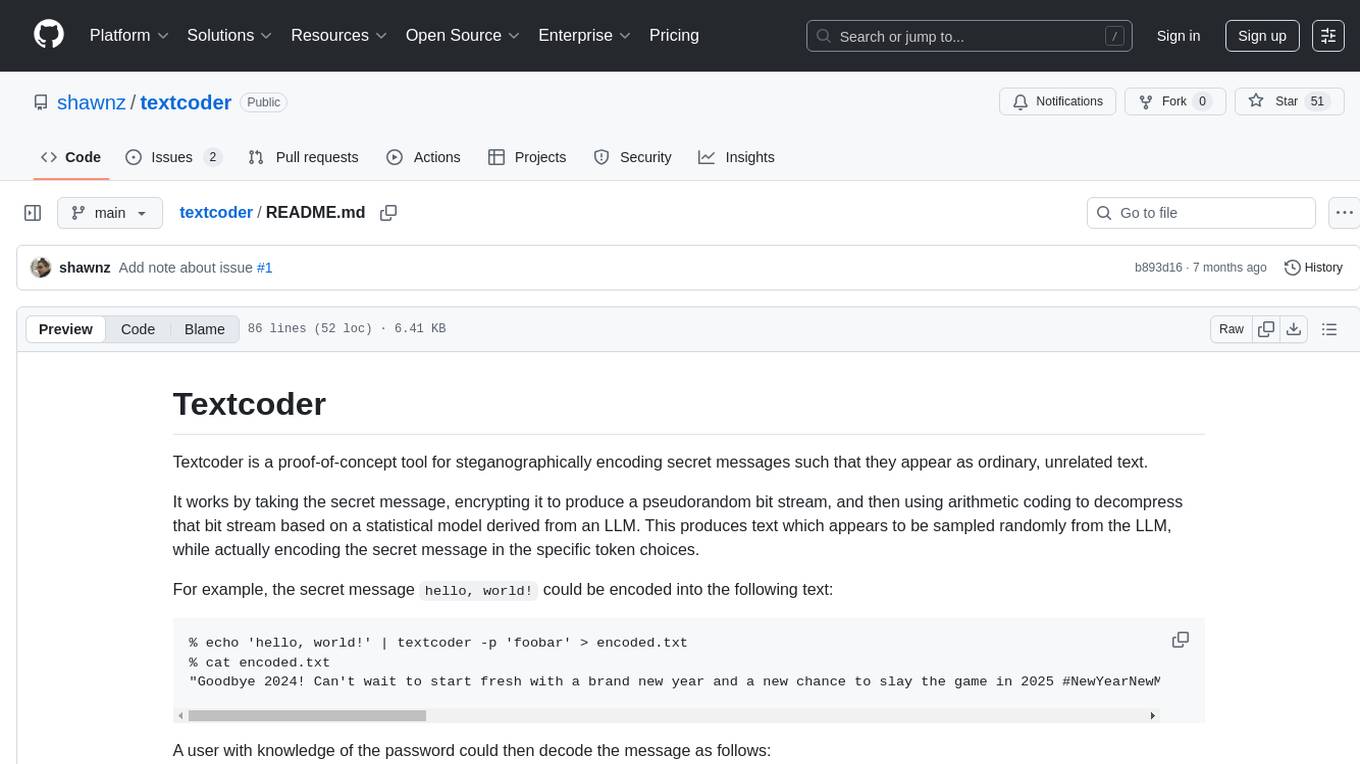This screenshot has height=764, width=1360.
Task: Click the 'hello, world!' inline code
Action: click(479, 591)
